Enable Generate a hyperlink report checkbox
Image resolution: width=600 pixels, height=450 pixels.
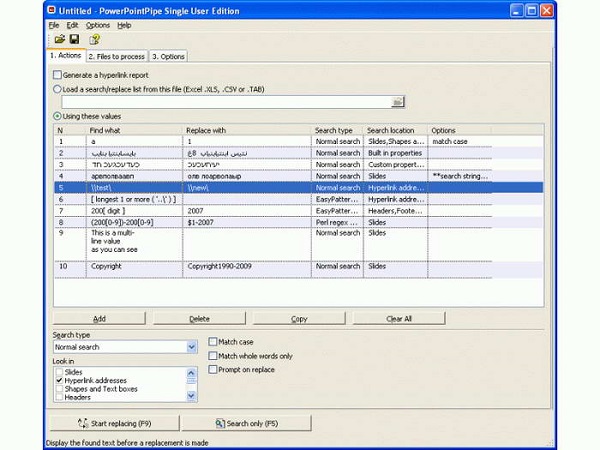[57, 75]
